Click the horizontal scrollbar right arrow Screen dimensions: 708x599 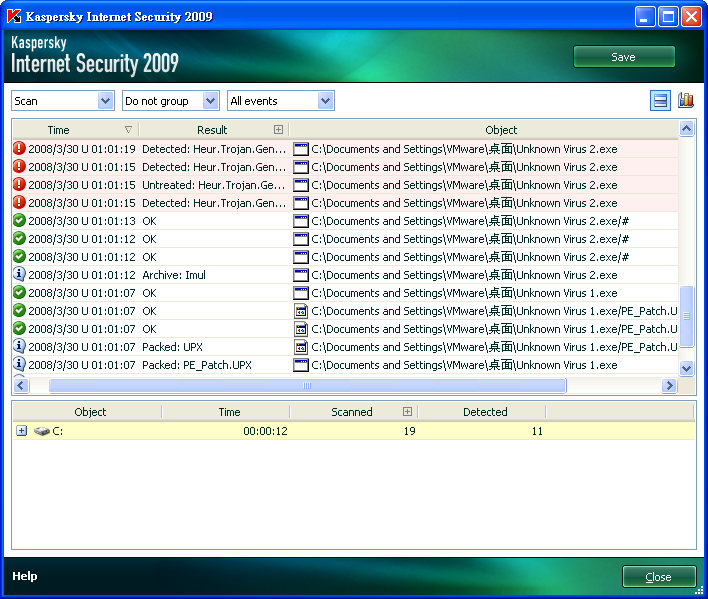(x=669, y=385)
